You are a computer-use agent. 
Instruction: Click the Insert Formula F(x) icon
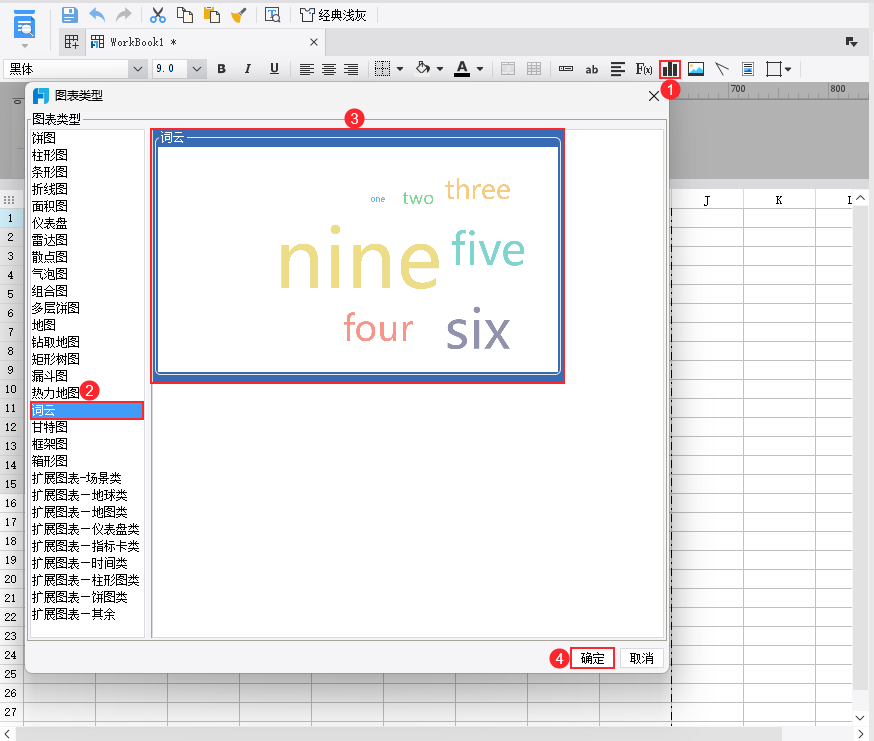(644, 69)
